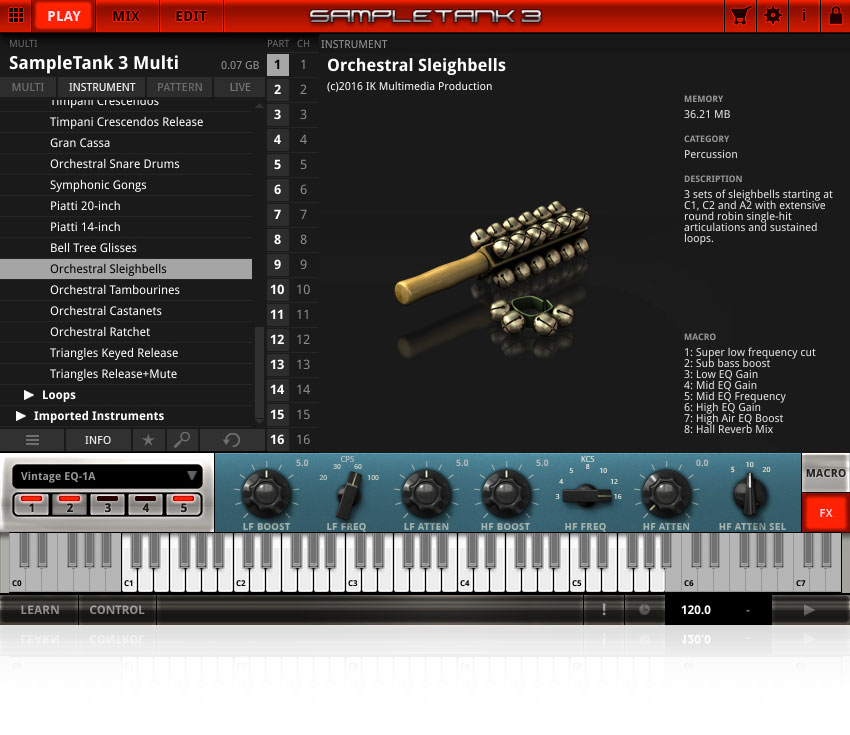This screenshot has width=850, height=735.
Task: Click the exclamation panic icon
Action: pyautogui.click(x=604, y=610)
